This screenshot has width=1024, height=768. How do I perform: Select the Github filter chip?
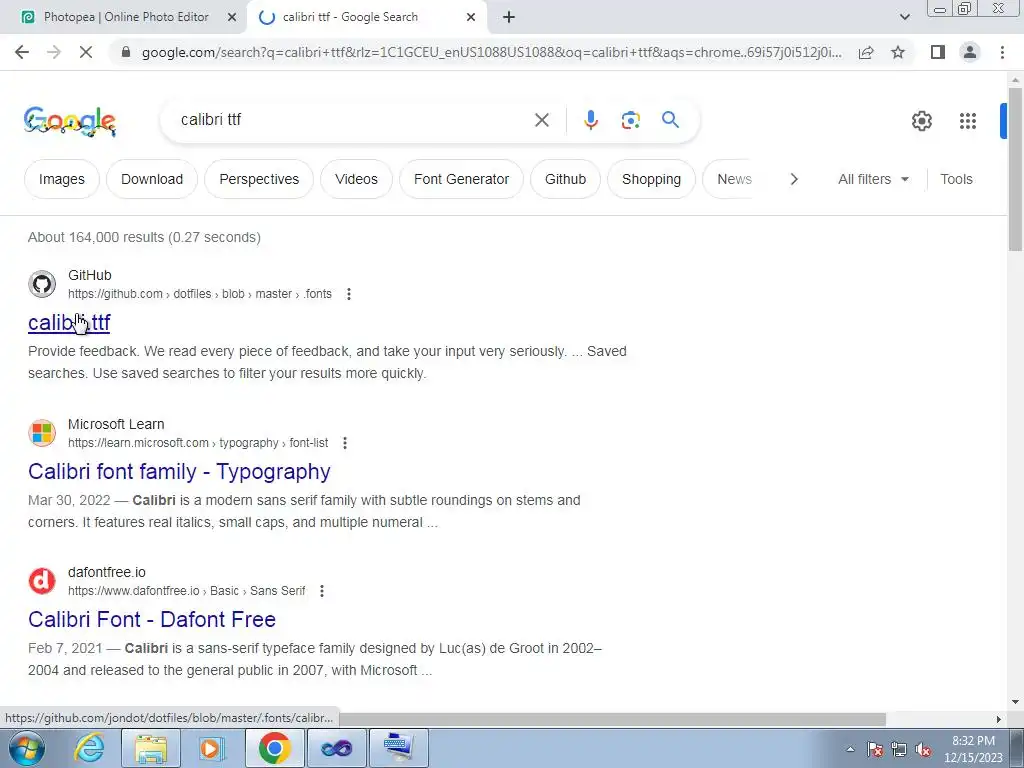point(566,179)
